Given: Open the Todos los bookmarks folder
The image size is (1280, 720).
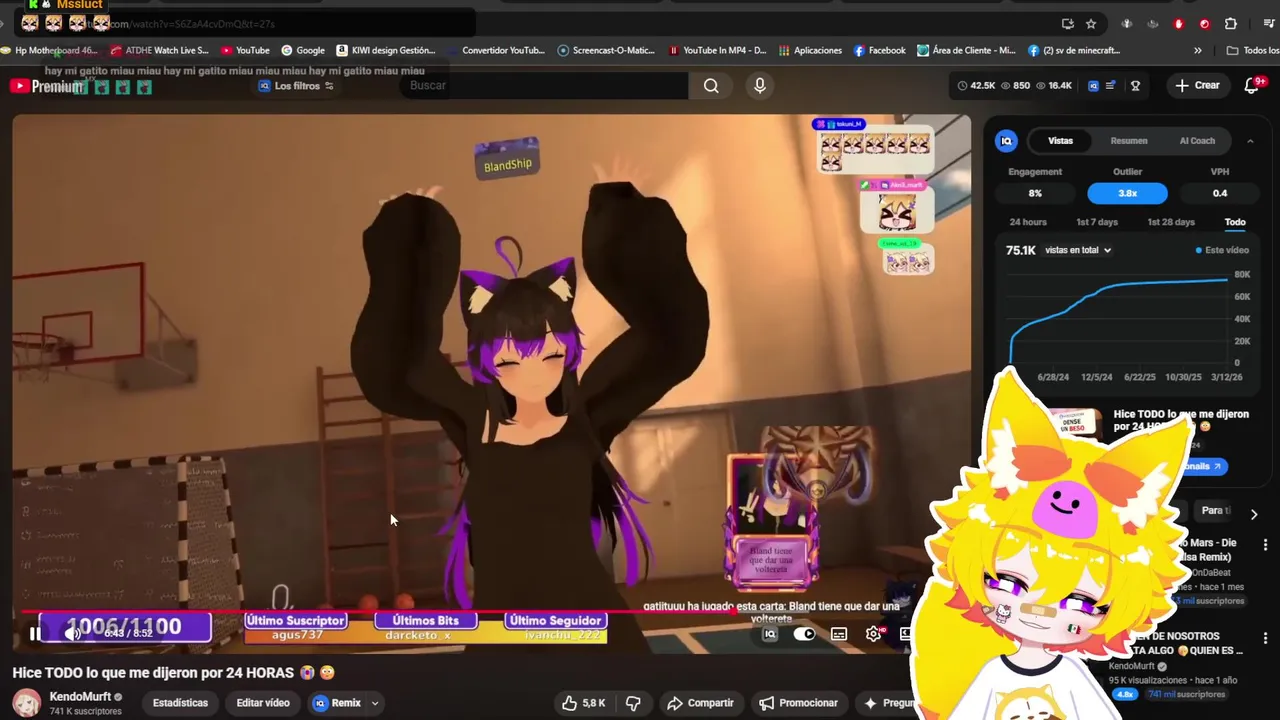Looking at the screenshot, I should click(x=1253, y=50).
